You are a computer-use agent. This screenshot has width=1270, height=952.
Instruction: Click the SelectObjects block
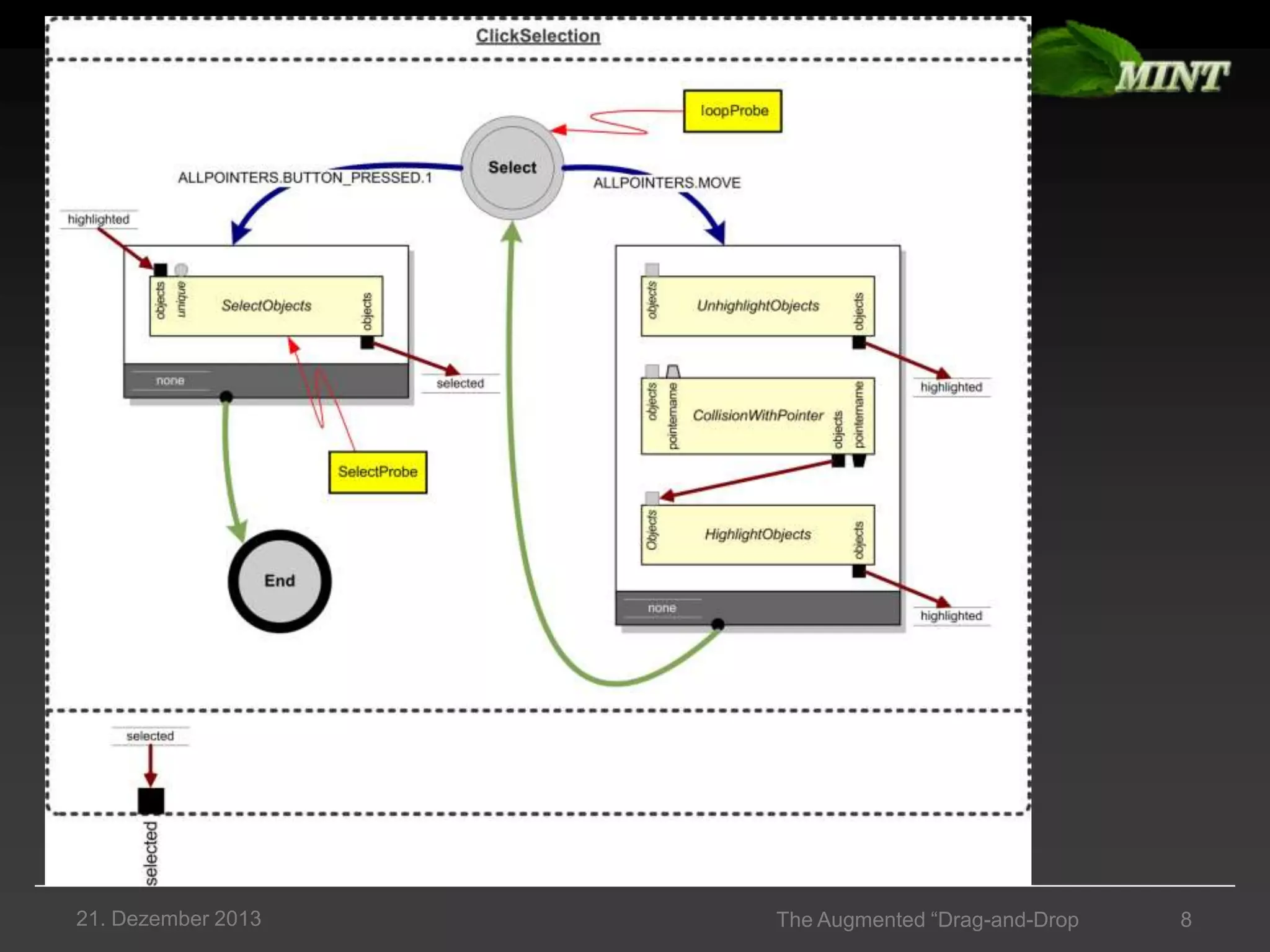click(x=267, y=306)
